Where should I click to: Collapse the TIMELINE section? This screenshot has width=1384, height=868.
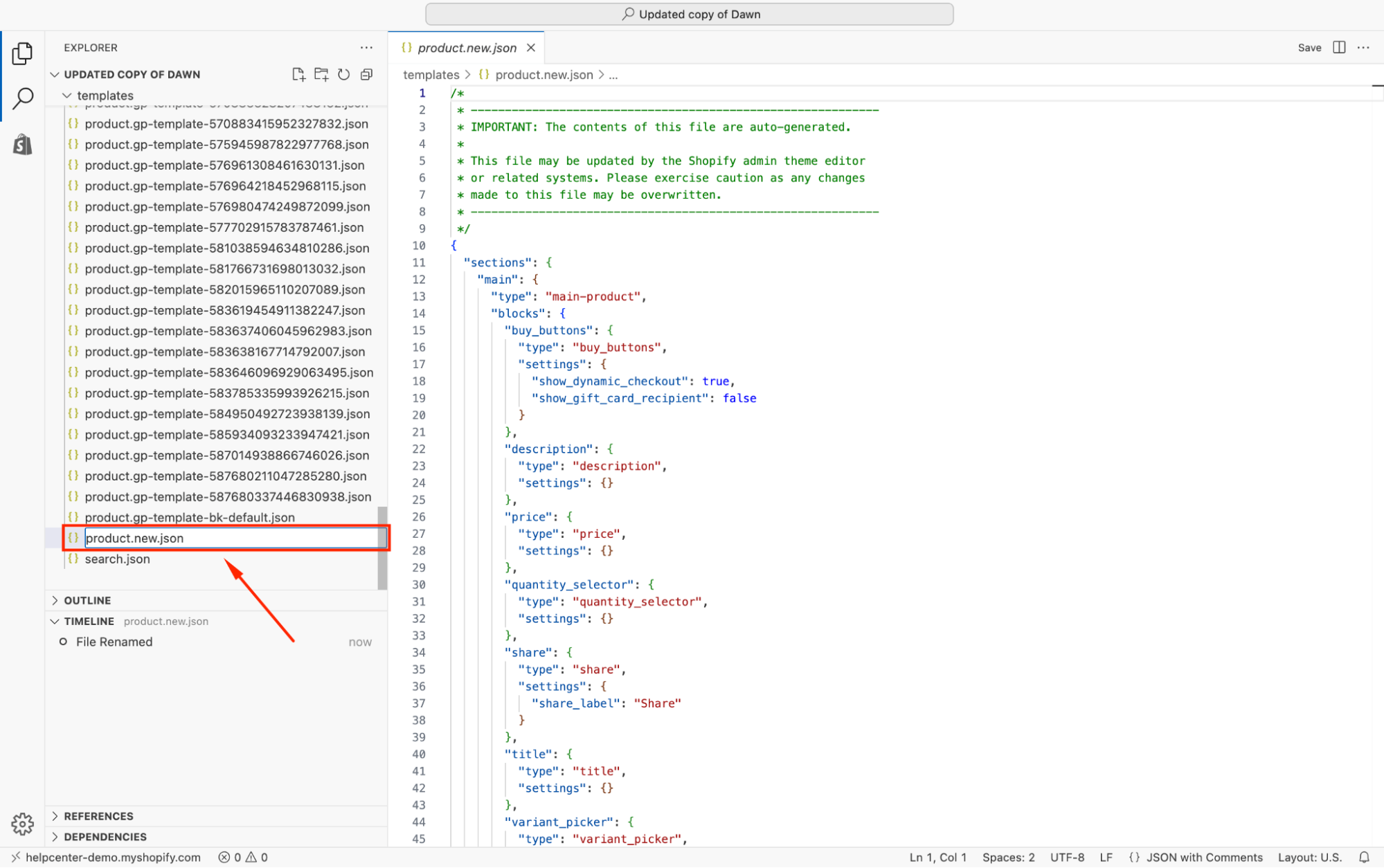pos(89,621)
